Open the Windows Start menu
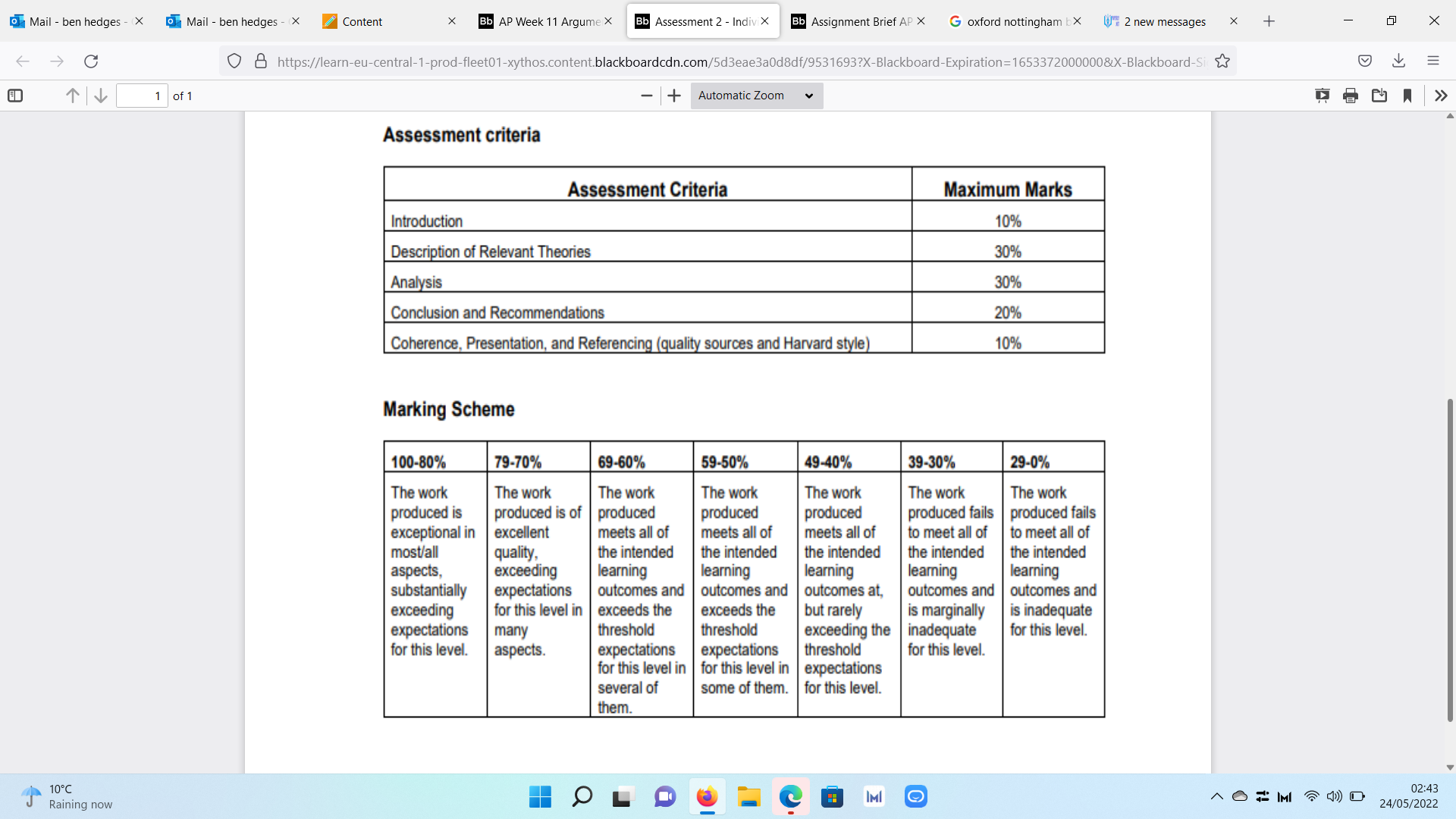Image resolution: width=1456 pixels, height=819 pixels. (x=541, y=796)
